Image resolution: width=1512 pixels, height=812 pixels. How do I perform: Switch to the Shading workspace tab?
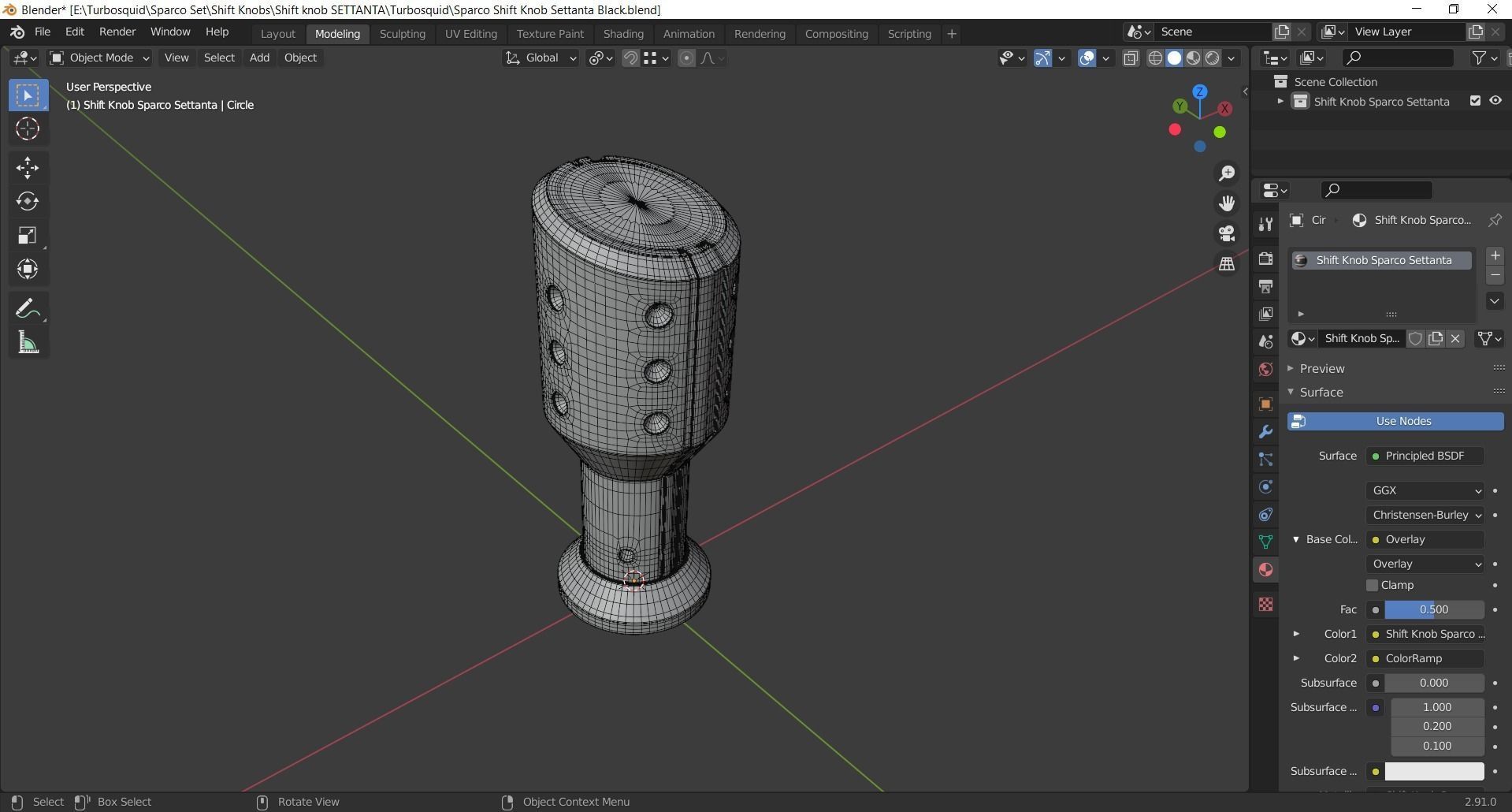pos(623,34)
